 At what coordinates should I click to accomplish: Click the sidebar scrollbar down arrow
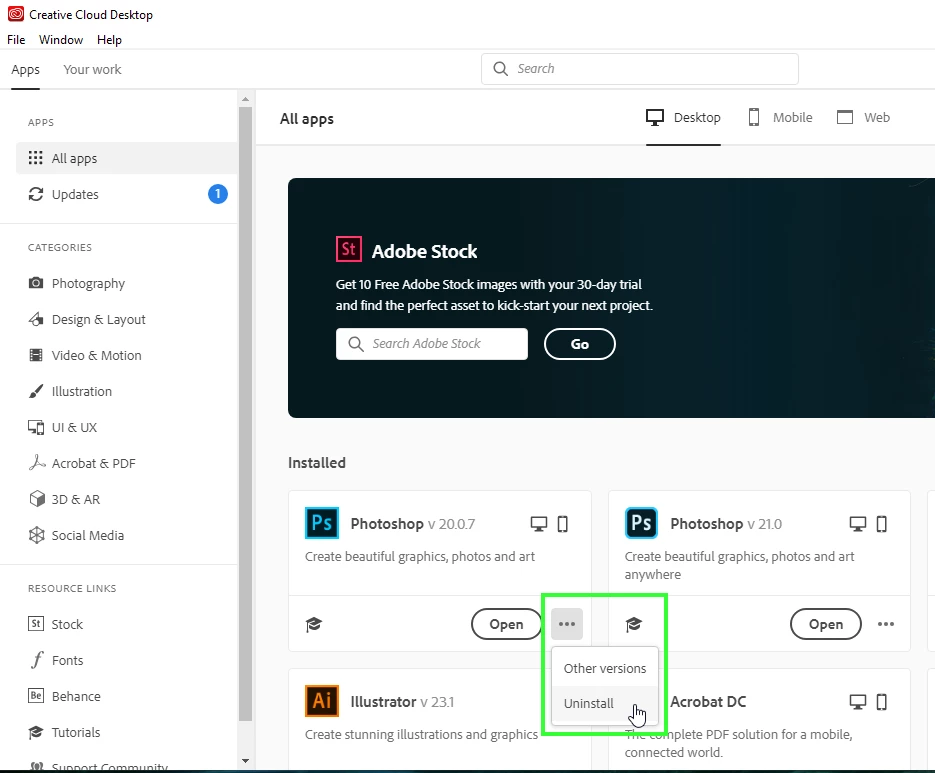[x=245, y=761]
